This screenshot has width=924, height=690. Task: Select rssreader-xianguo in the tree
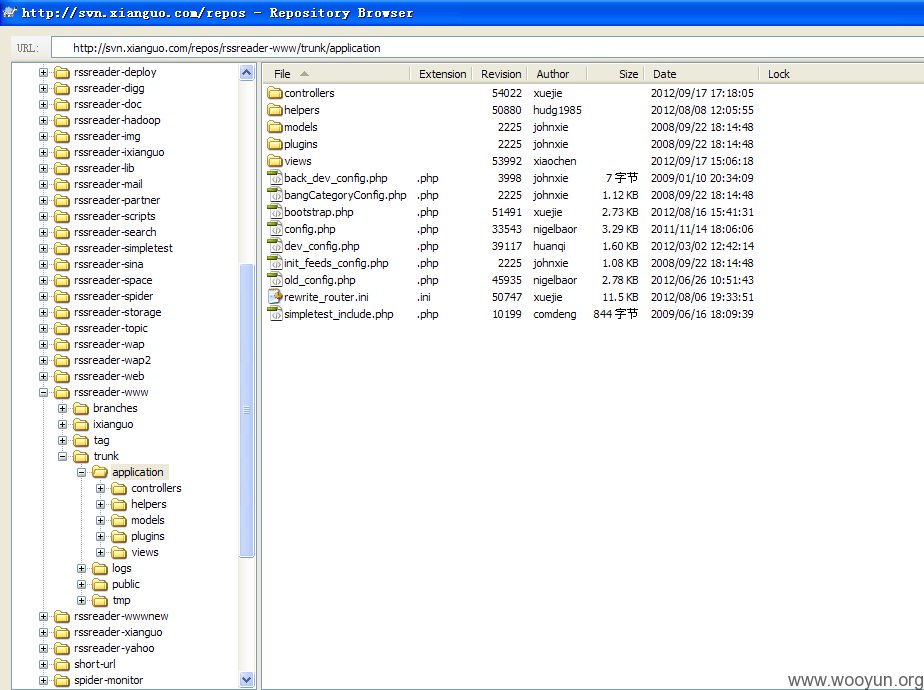tap(118, 632)
